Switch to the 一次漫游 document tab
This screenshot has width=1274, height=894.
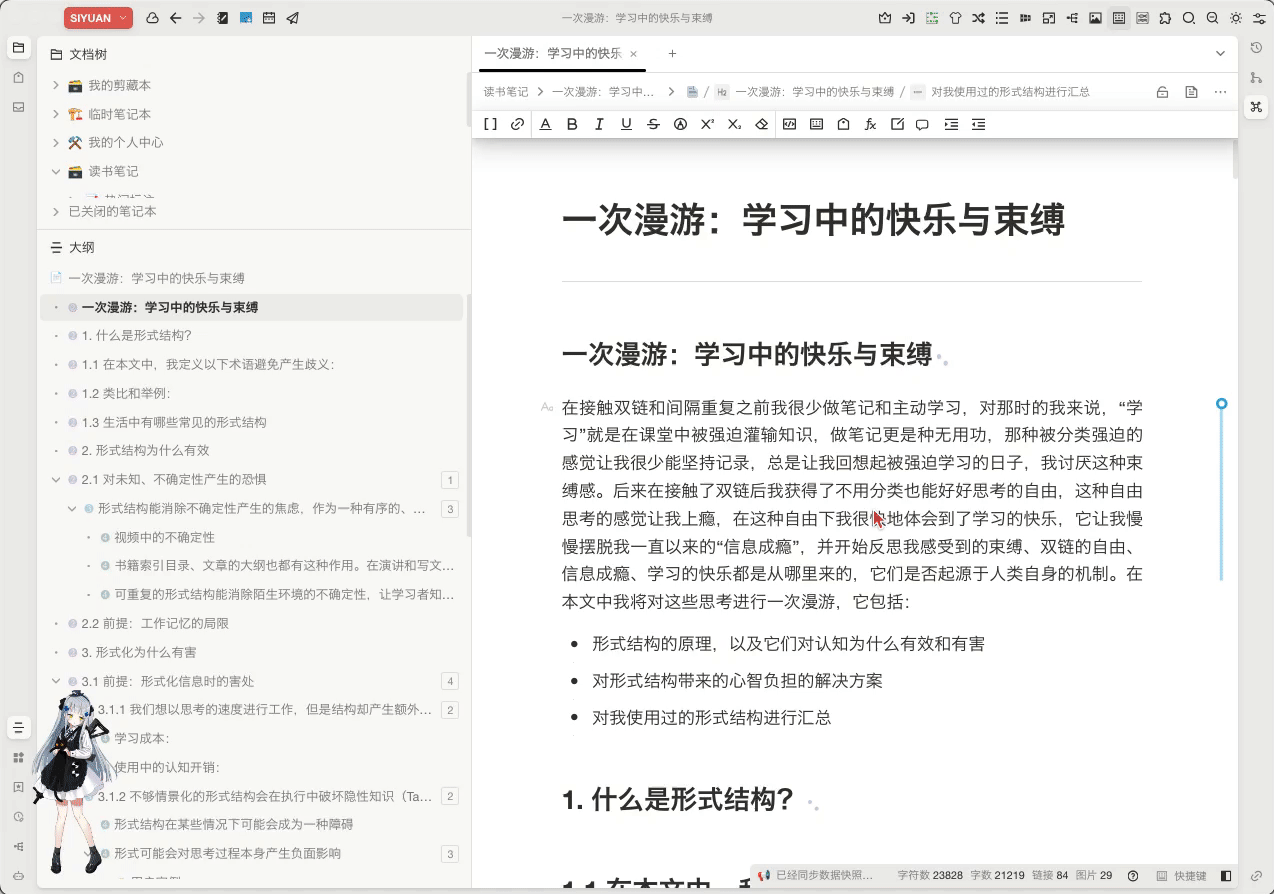(x=555, y=53)
